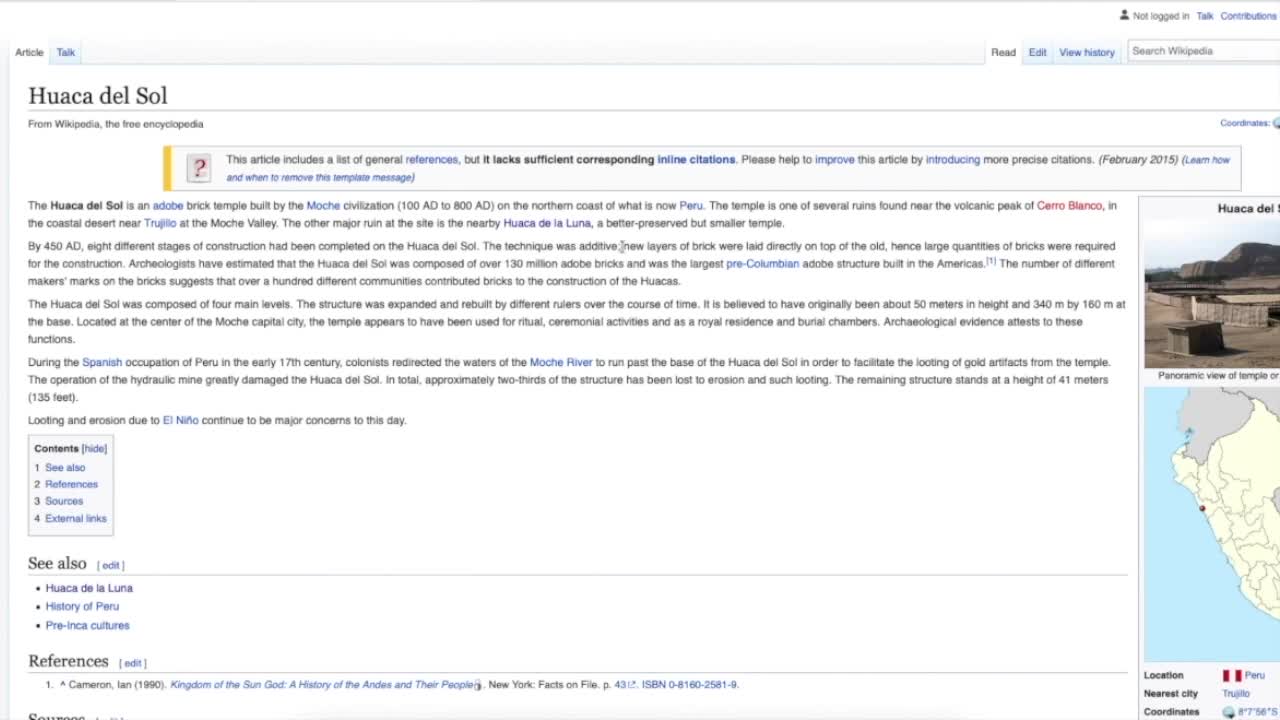1280x720 pixels.
Task: Jump to References in contents
Action: (x=71, y=484)
